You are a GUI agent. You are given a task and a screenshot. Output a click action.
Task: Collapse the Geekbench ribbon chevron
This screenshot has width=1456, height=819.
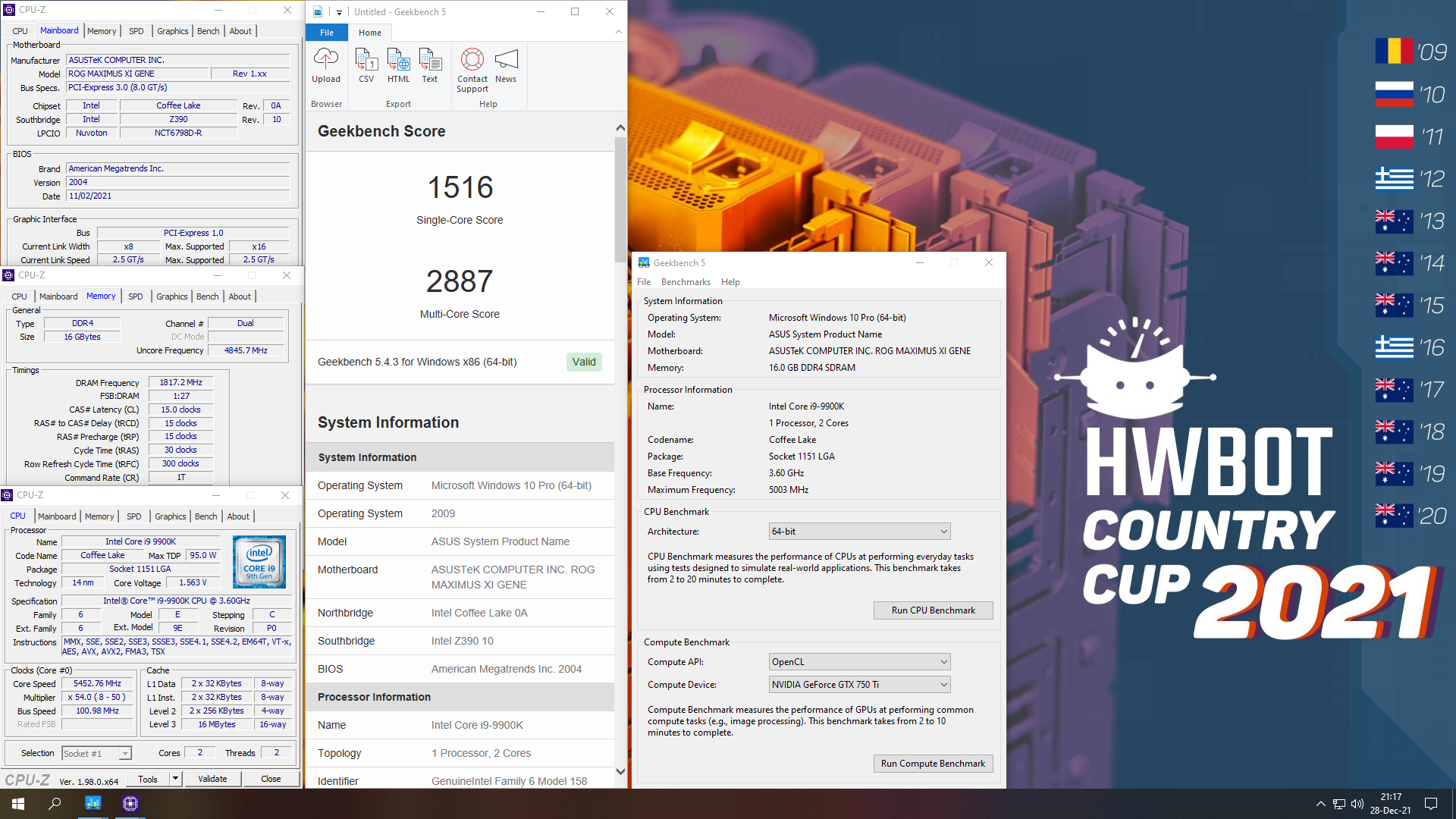click(619, 32)
